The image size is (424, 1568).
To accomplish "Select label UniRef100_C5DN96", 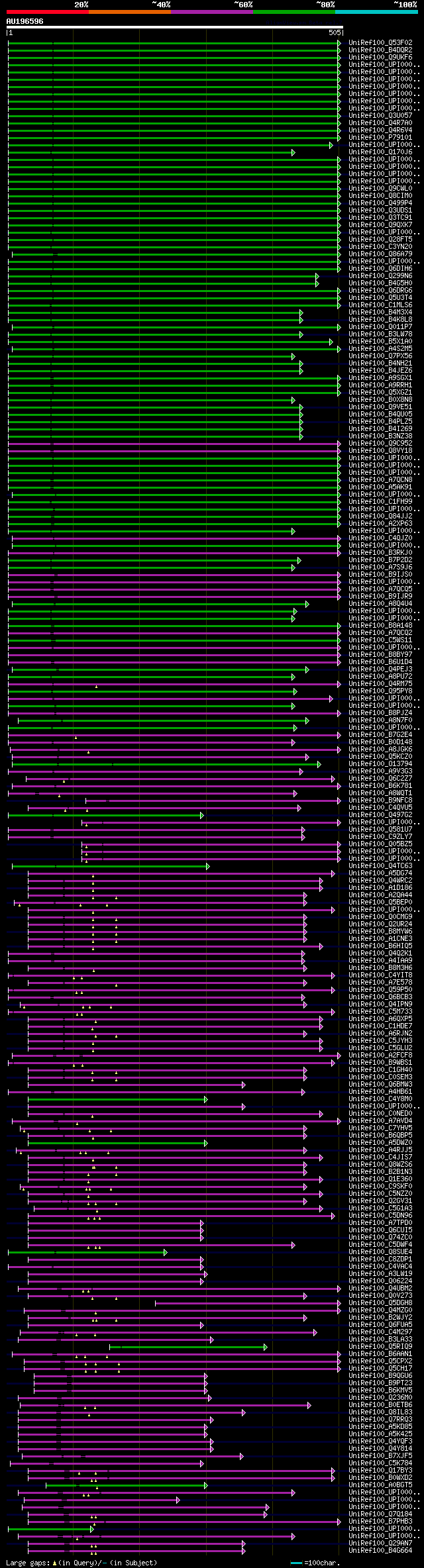I will point(380,1216).
